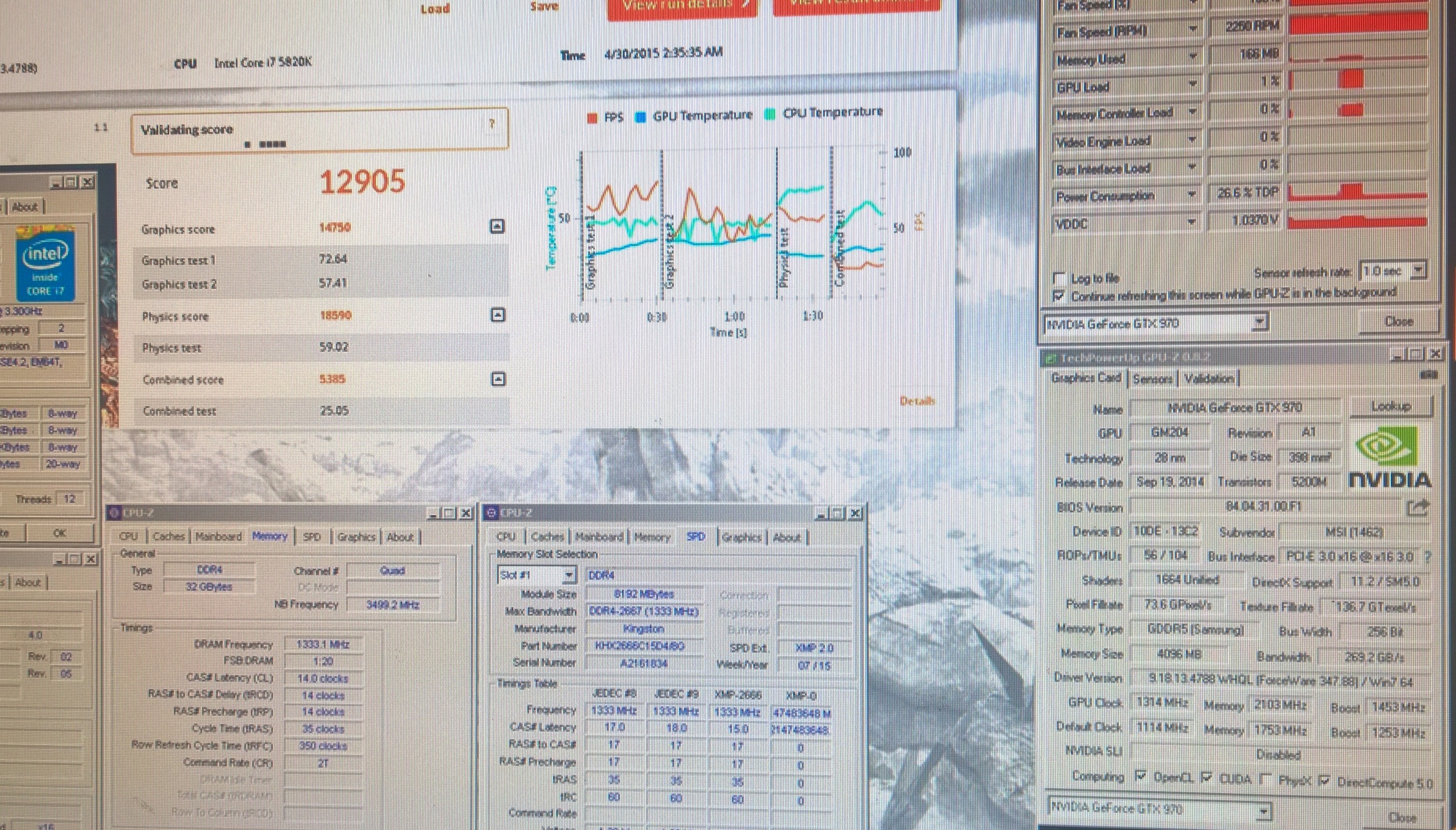Click the Intel Core i7 logo badge
This screenshot has height=830, width=1456.
45,264
